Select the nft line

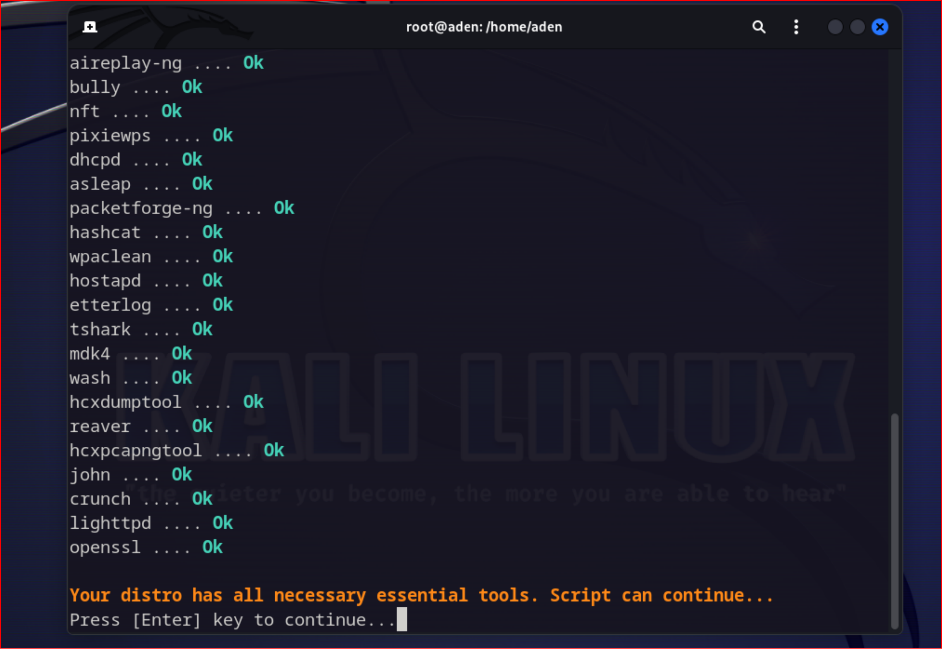pos(126,111)
